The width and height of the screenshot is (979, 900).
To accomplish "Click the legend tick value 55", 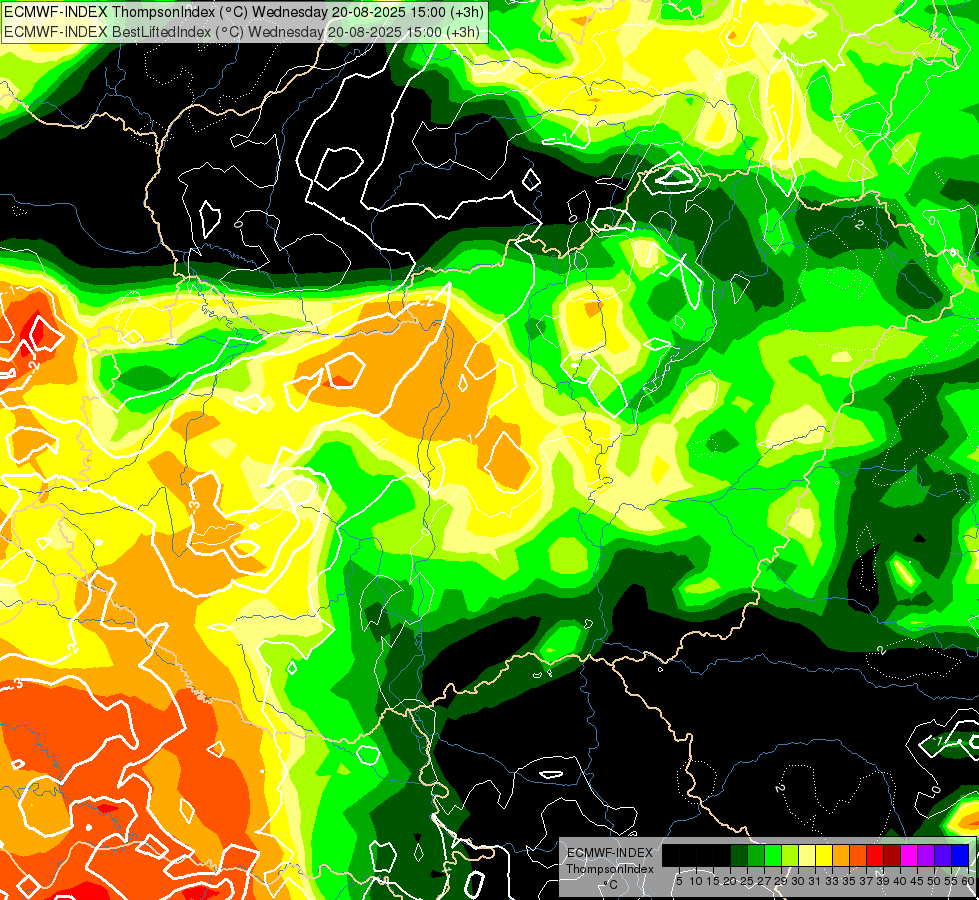I will click(x=950, y=881).
